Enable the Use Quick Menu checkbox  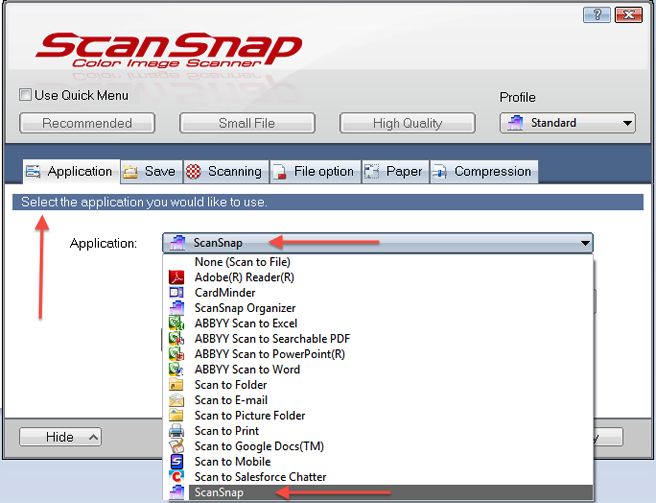coord(25,95)
